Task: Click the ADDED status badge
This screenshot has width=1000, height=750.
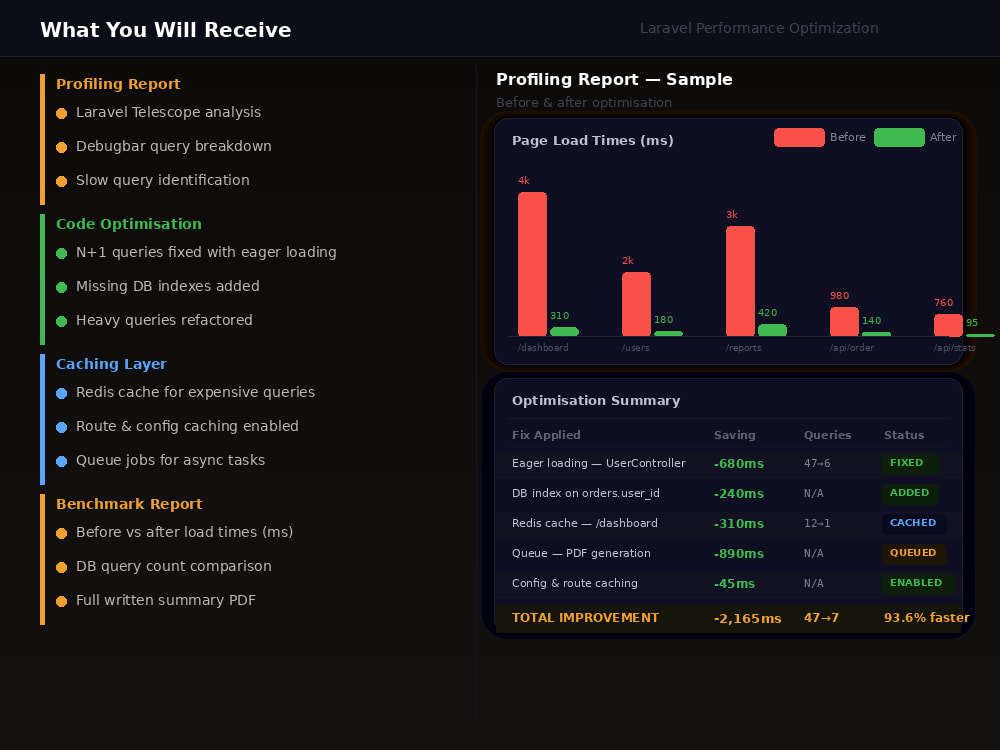Action: click(x=910, y=493)
